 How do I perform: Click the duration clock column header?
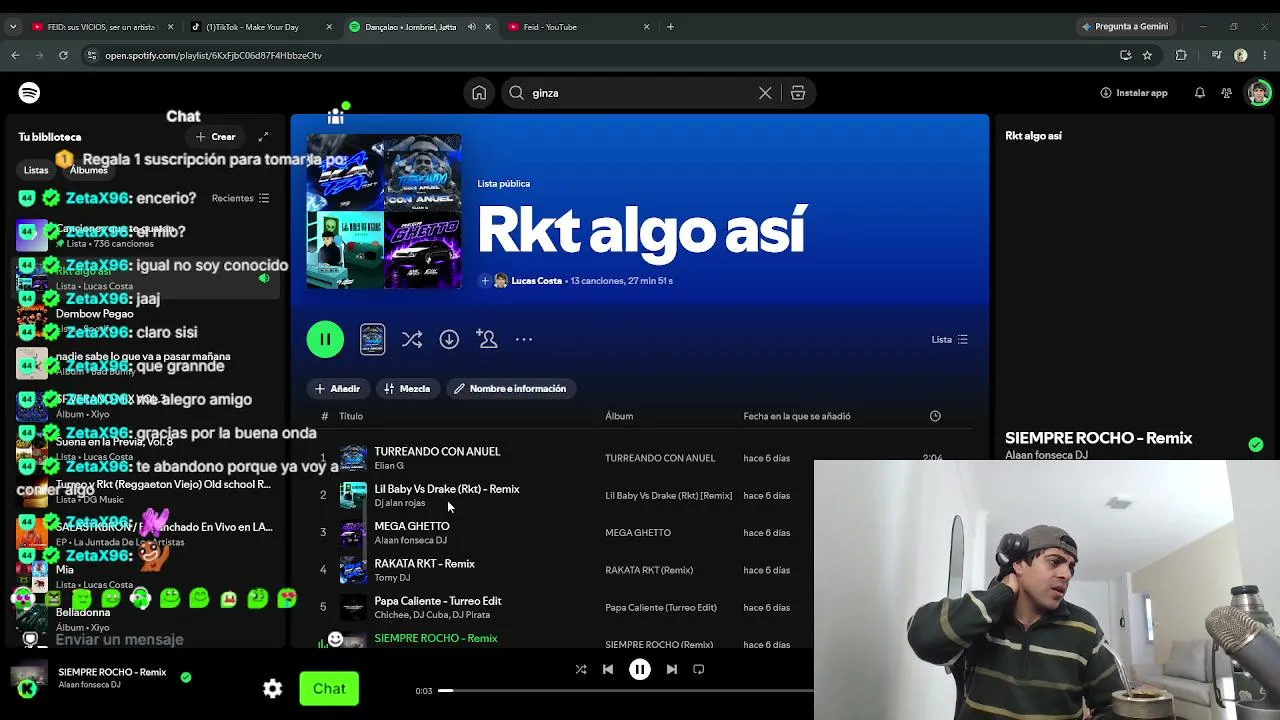coord(935,416)
